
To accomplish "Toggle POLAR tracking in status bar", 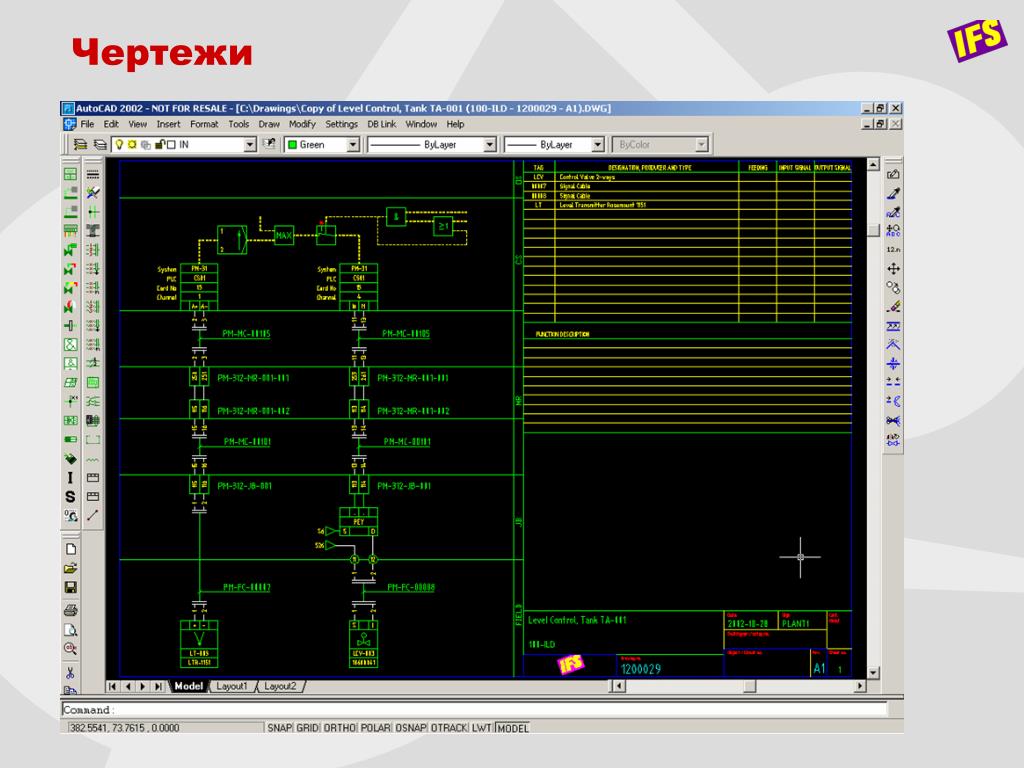I will (376, 728).
